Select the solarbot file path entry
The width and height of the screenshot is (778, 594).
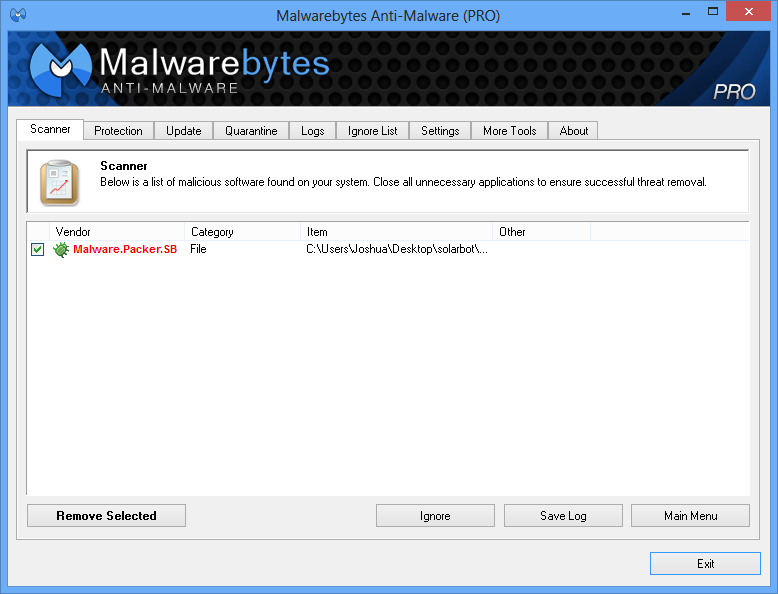coord(397,249)
